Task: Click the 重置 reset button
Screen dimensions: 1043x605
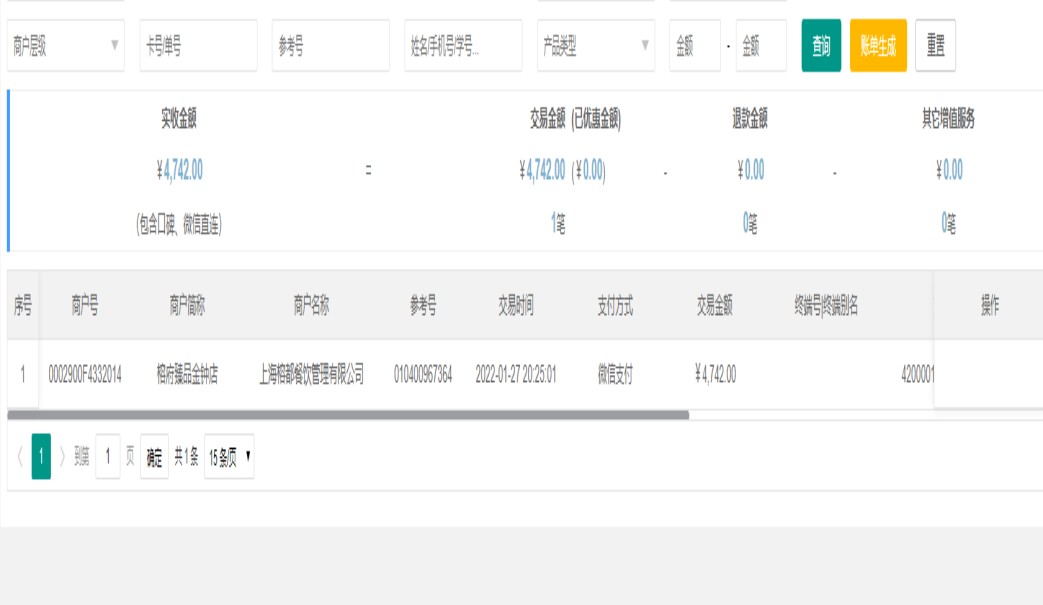Action: 935,46
